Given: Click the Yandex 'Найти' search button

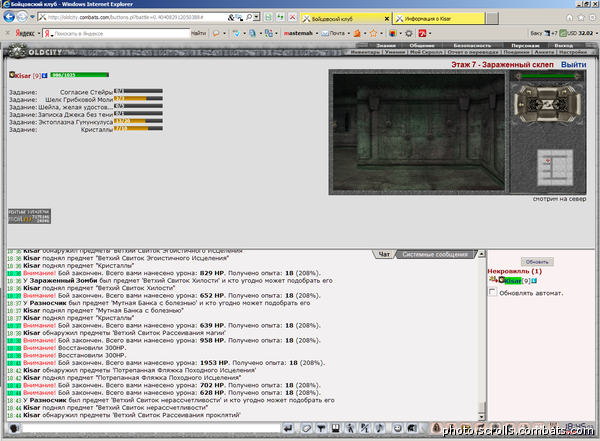Looking at the screenshot, I should point(198,33).
